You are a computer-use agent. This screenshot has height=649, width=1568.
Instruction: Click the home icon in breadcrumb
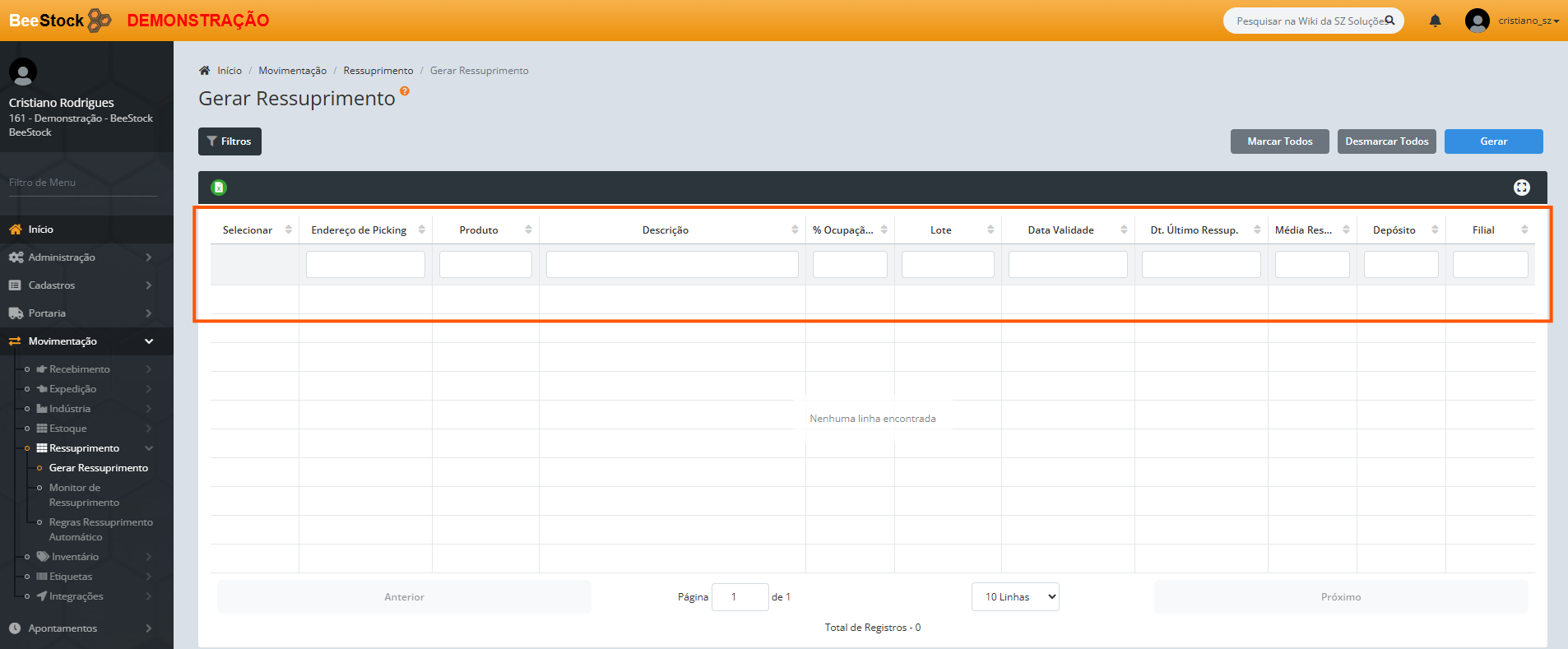pos(205,71)
